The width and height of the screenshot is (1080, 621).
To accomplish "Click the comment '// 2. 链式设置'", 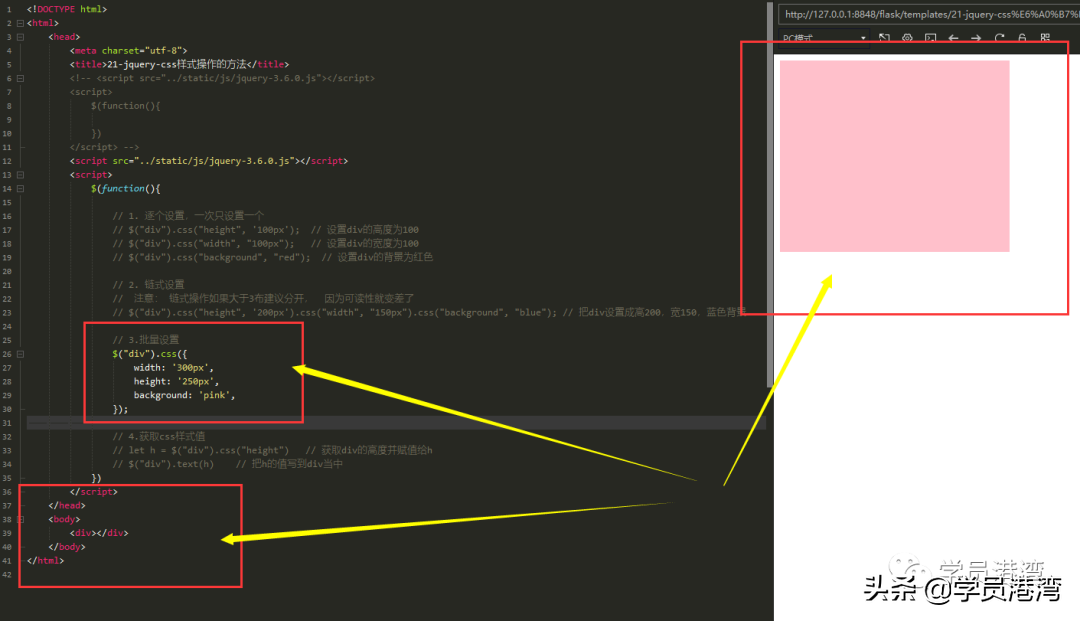I will pos(148,284).
